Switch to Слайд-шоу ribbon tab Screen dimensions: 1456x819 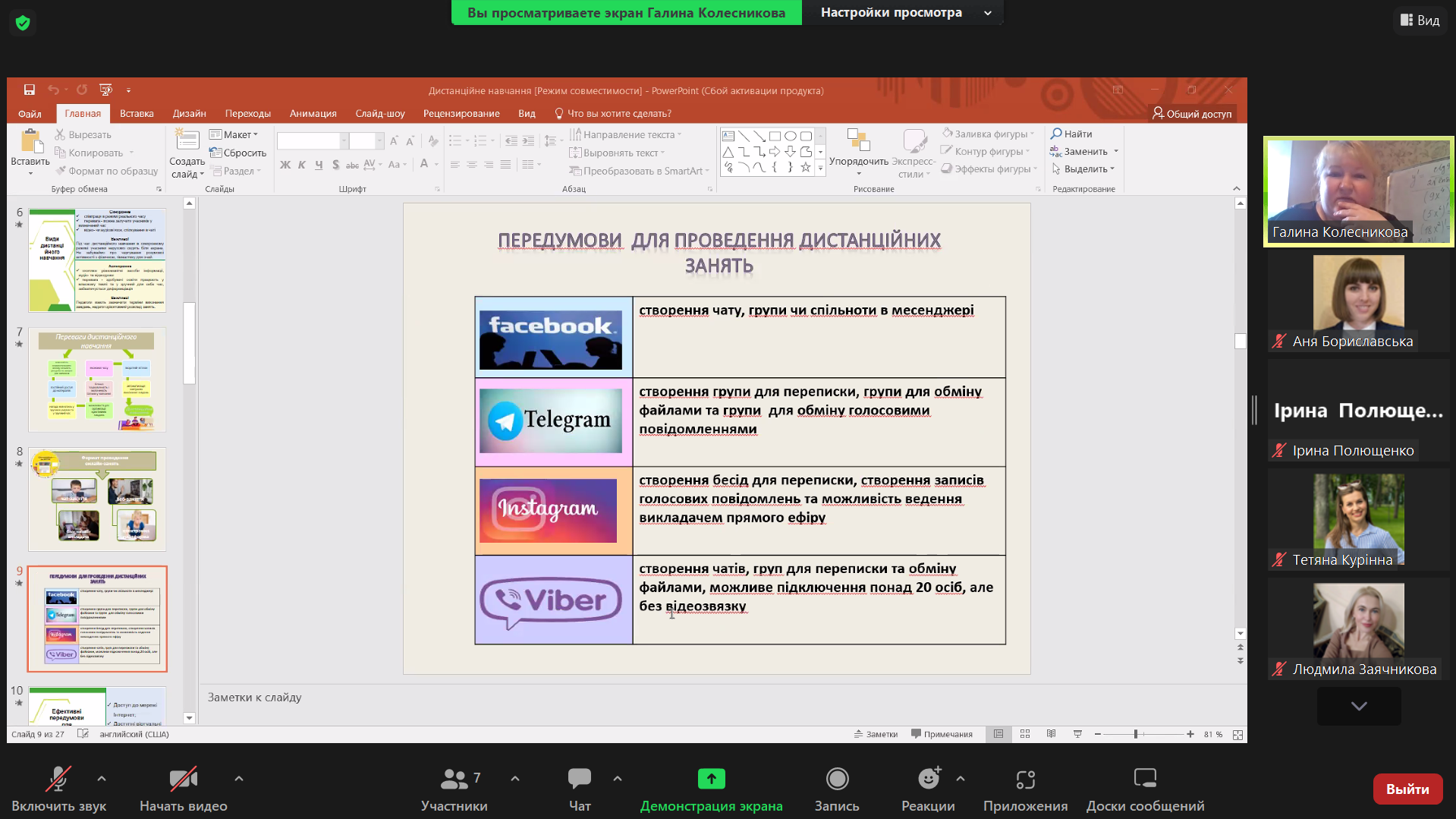click(x=380, y=113)
